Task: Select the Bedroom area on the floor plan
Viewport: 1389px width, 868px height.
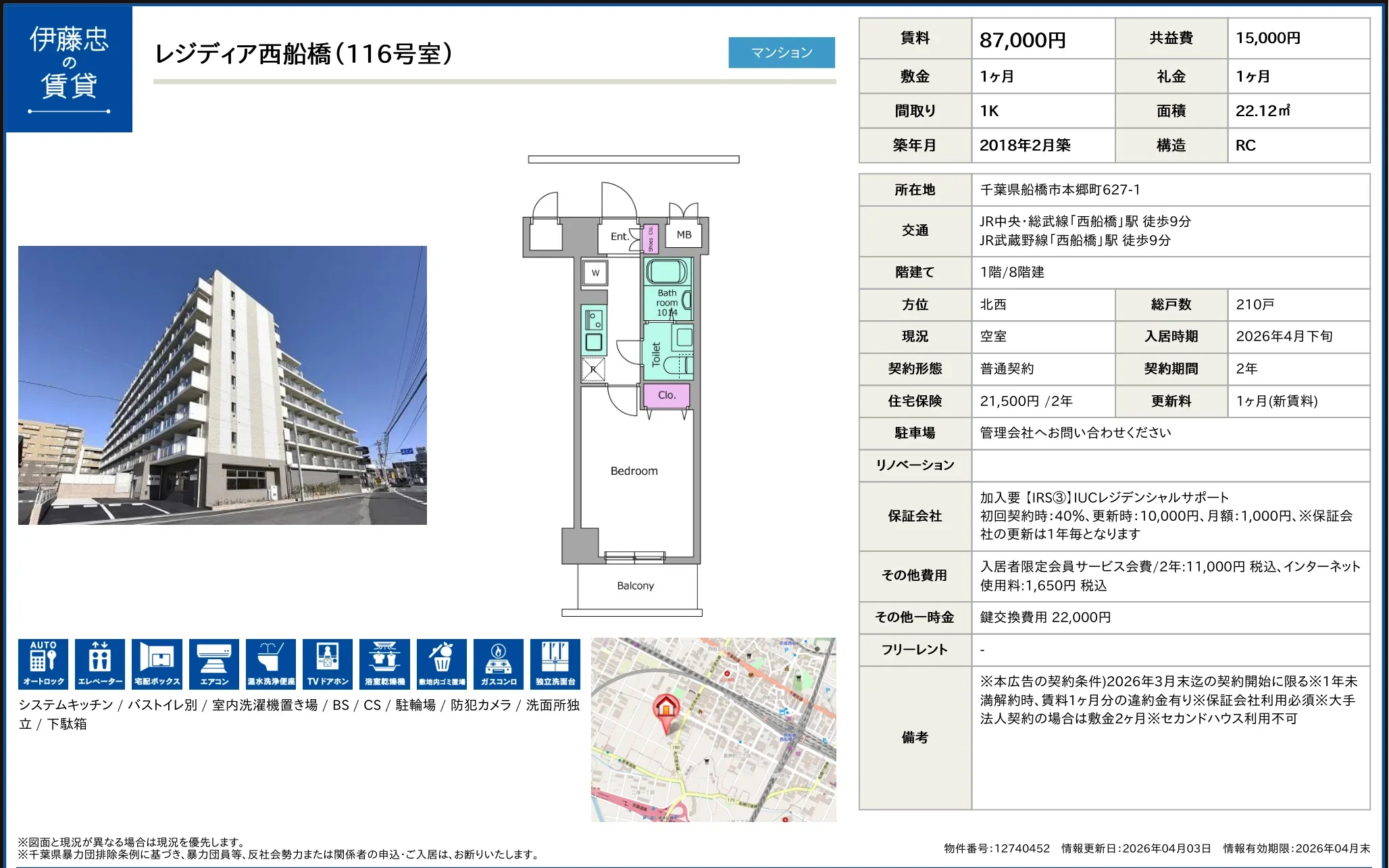Action: click(634, 471)
